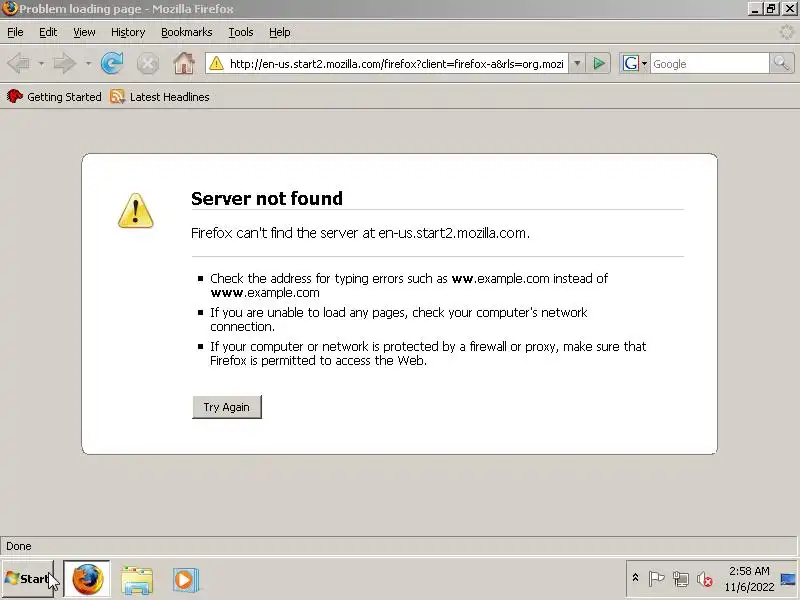Open the Windows Start button
Image resolution: width=800 pixels, height=600 pixels.
28,579
